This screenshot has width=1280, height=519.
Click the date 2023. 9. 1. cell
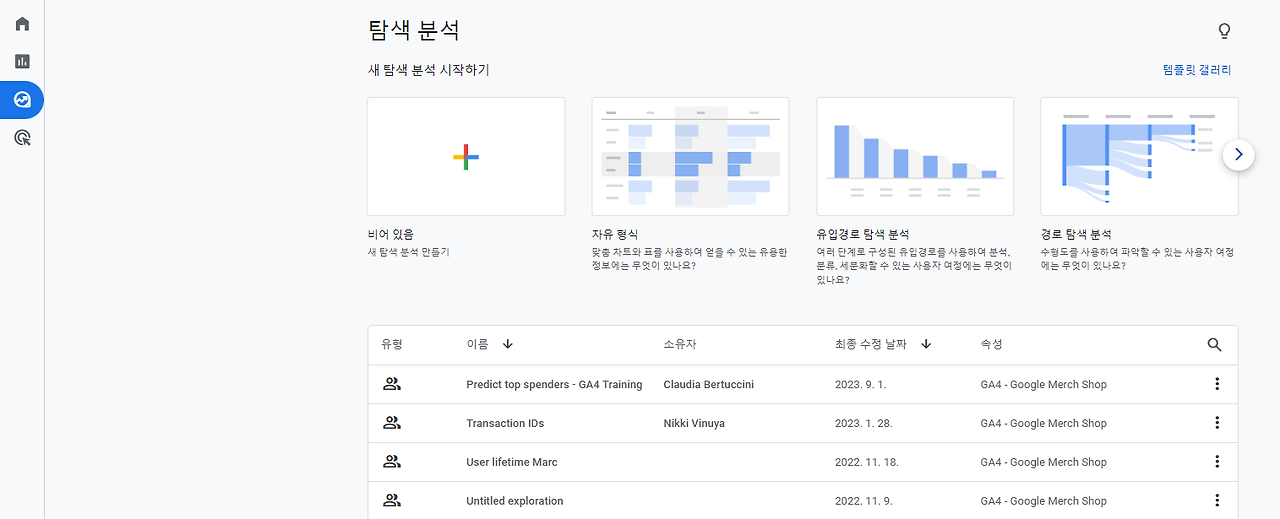click(860, 384)
